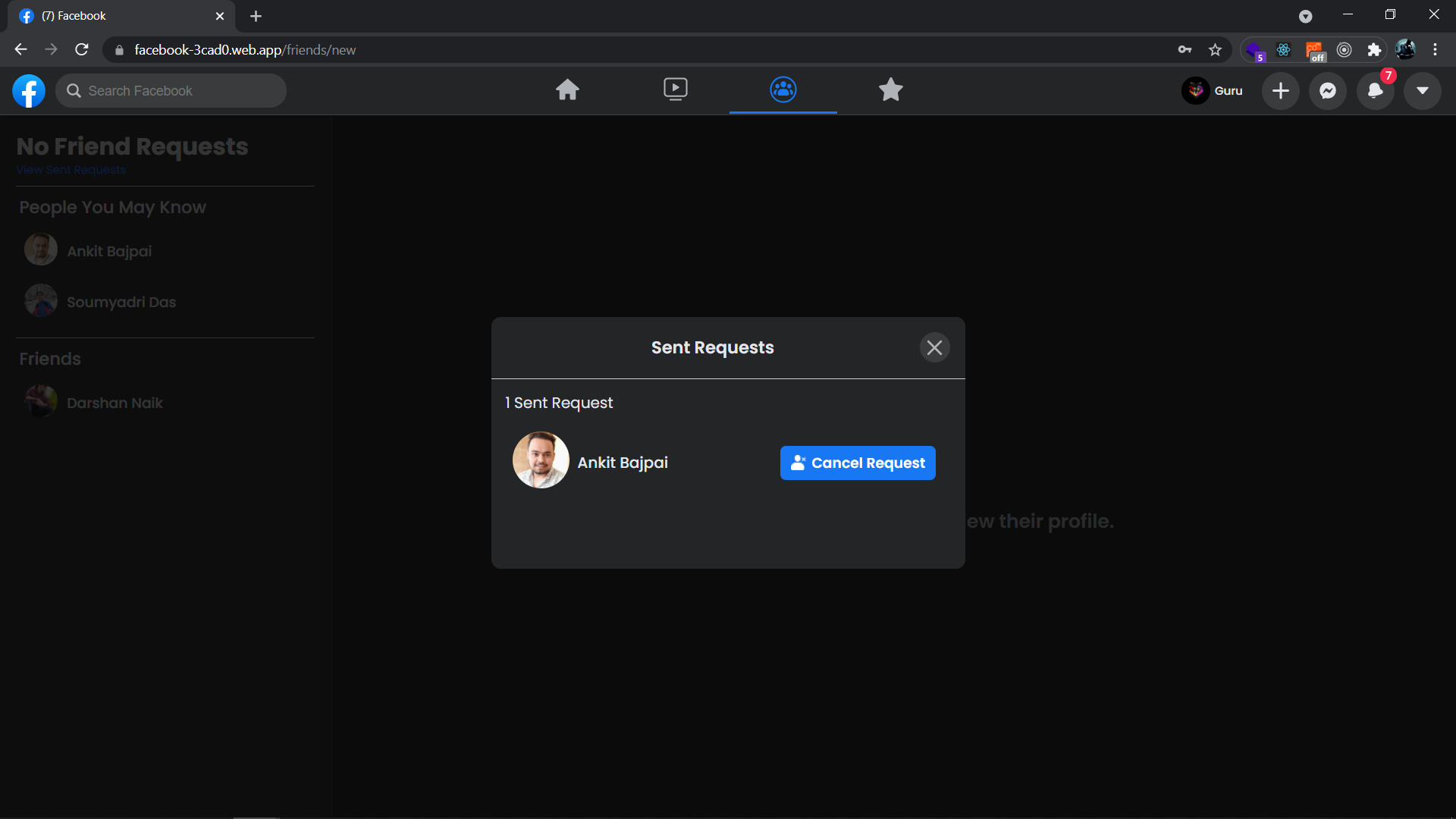Open the React Developer Tools extension
Viewport: 1456px width, 819px height.
pyautogui.click(x=1283, y=50)
